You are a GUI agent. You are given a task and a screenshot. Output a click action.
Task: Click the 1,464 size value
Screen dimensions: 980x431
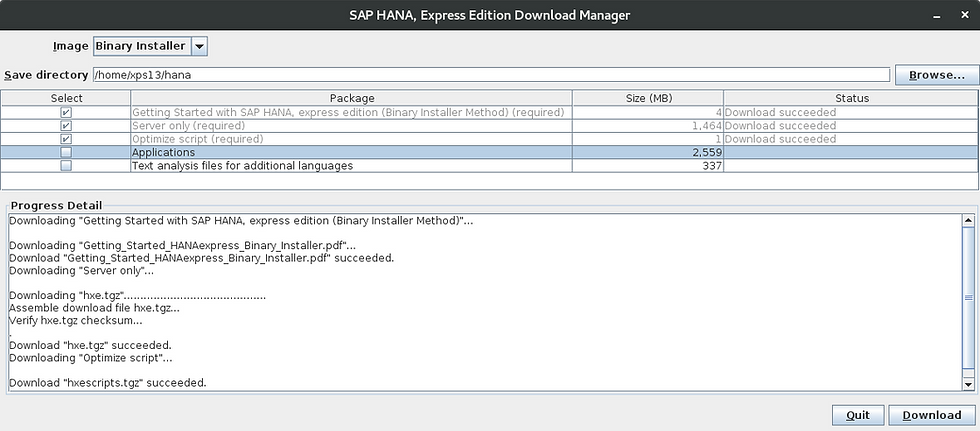(707, 126)
